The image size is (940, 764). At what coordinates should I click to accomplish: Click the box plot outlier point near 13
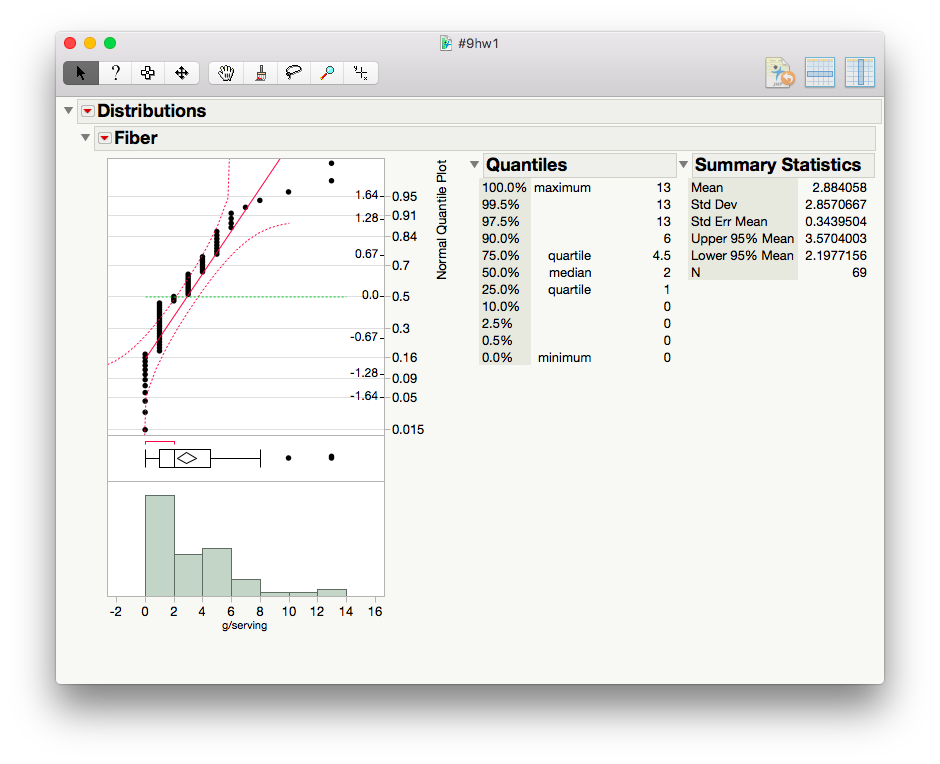[x=332, y=458]
